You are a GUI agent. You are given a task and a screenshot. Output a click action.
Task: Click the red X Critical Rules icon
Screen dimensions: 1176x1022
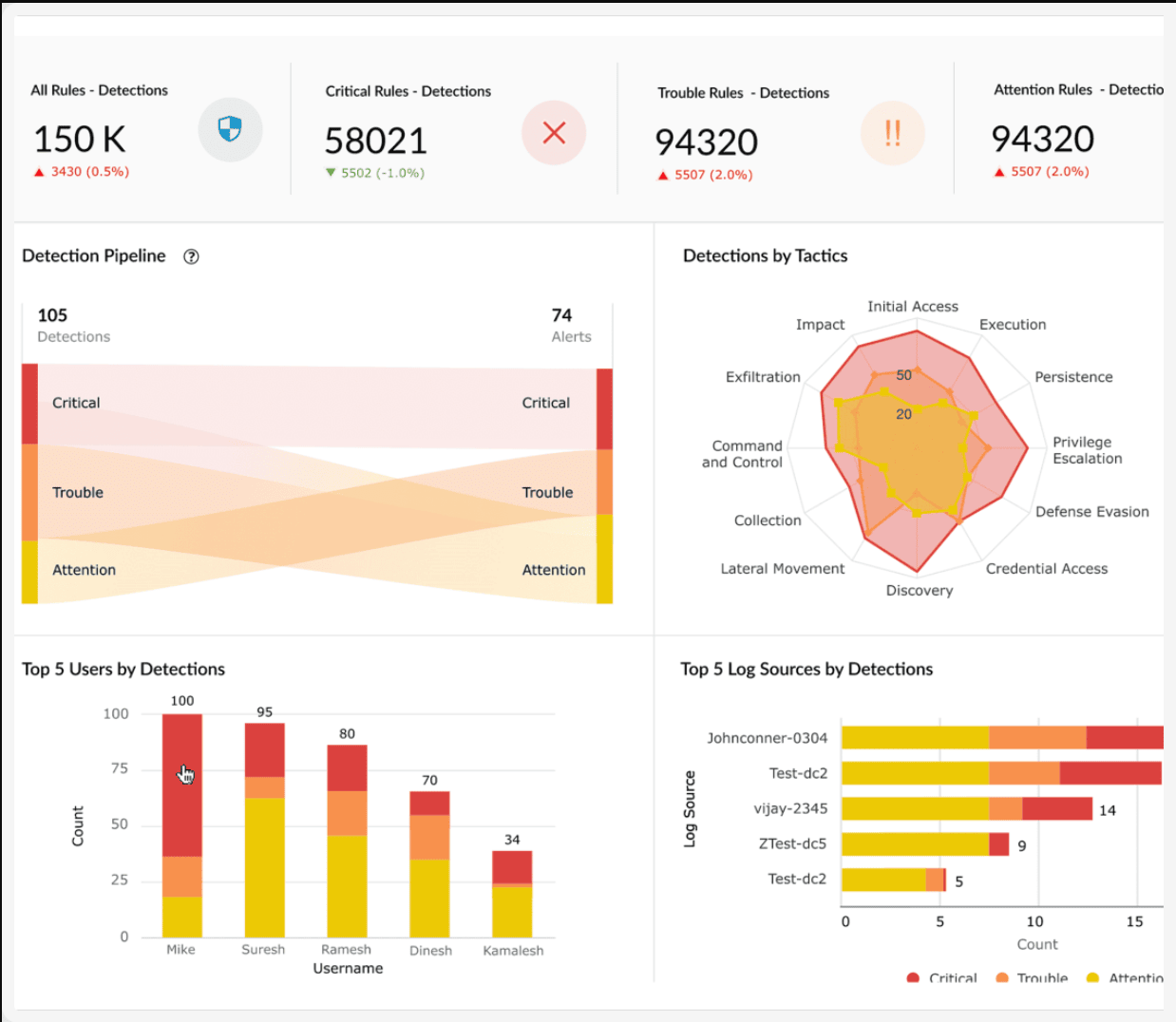tap(554, 133)
